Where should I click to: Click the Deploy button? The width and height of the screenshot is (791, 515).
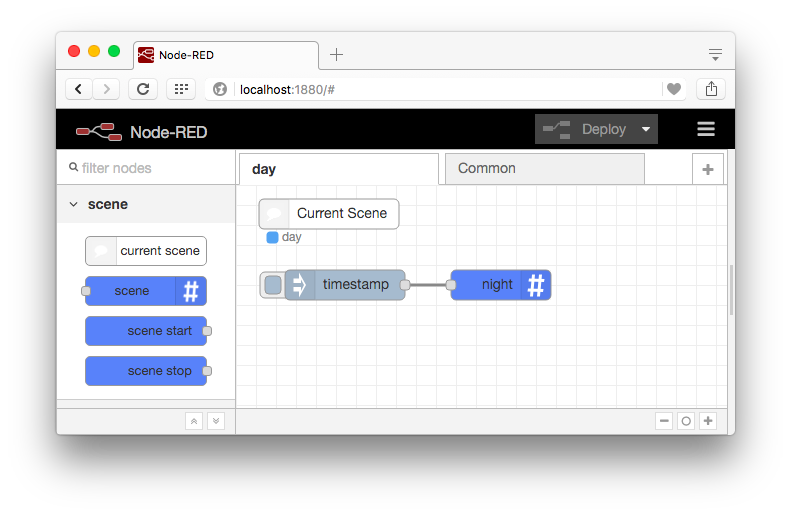click(586, 129)
